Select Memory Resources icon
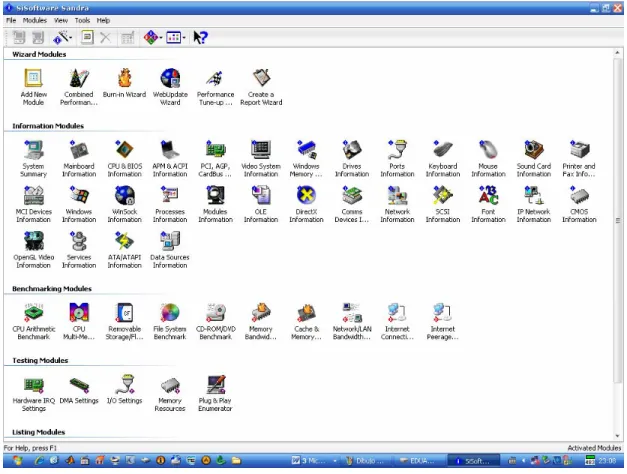Viewport: 627px width, 474px height. pyautogui.click(x=170, y=393)
